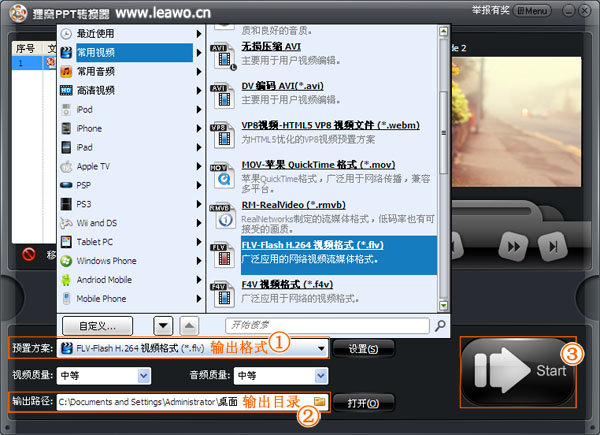Select 无损压缩 AVI format link
The height and width of the screenshot is (435, 600).
click(x=271, y=47)
